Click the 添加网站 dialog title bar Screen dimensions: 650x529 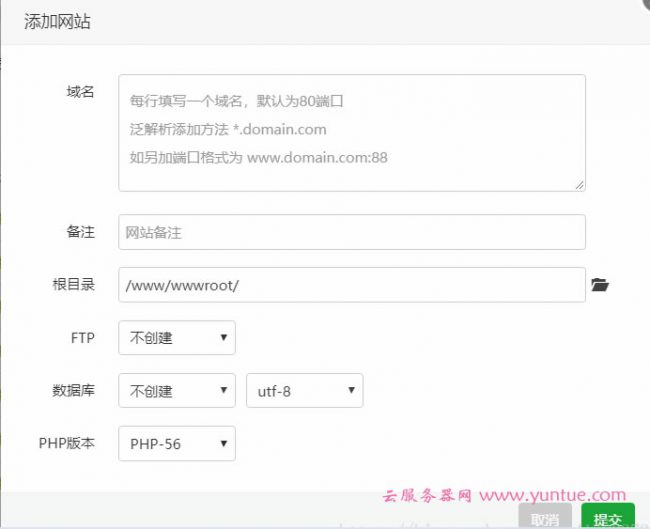point(300,21)
